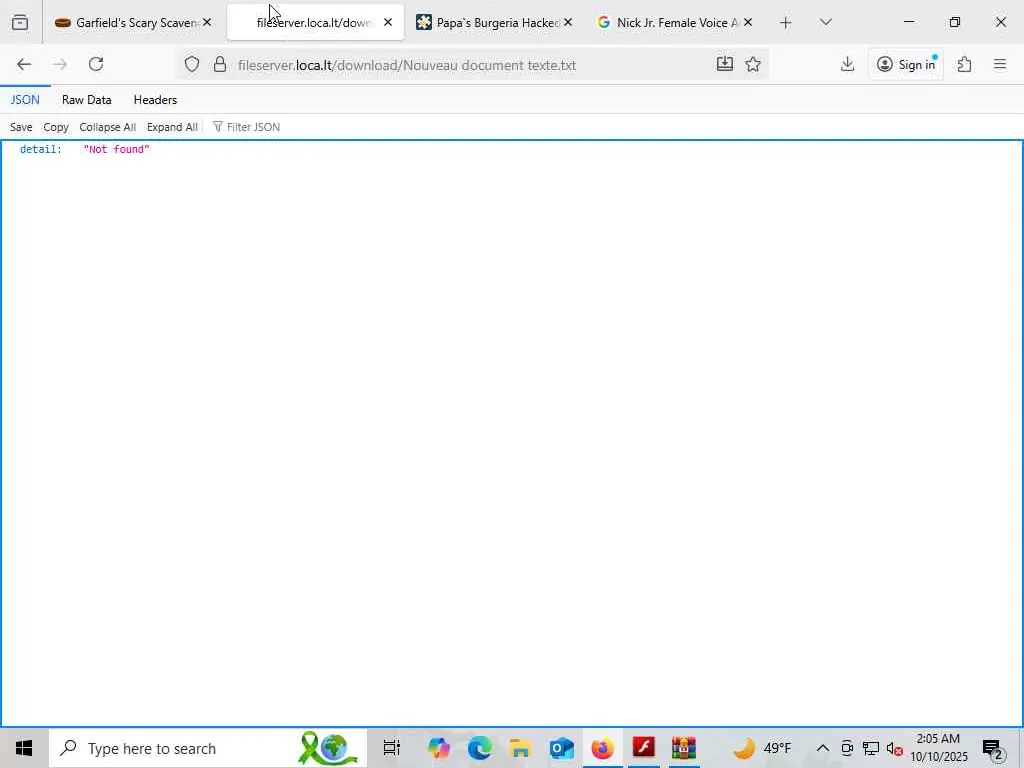
Task: Open Firefox View recent browsing icon
Action: click(20, 23)
